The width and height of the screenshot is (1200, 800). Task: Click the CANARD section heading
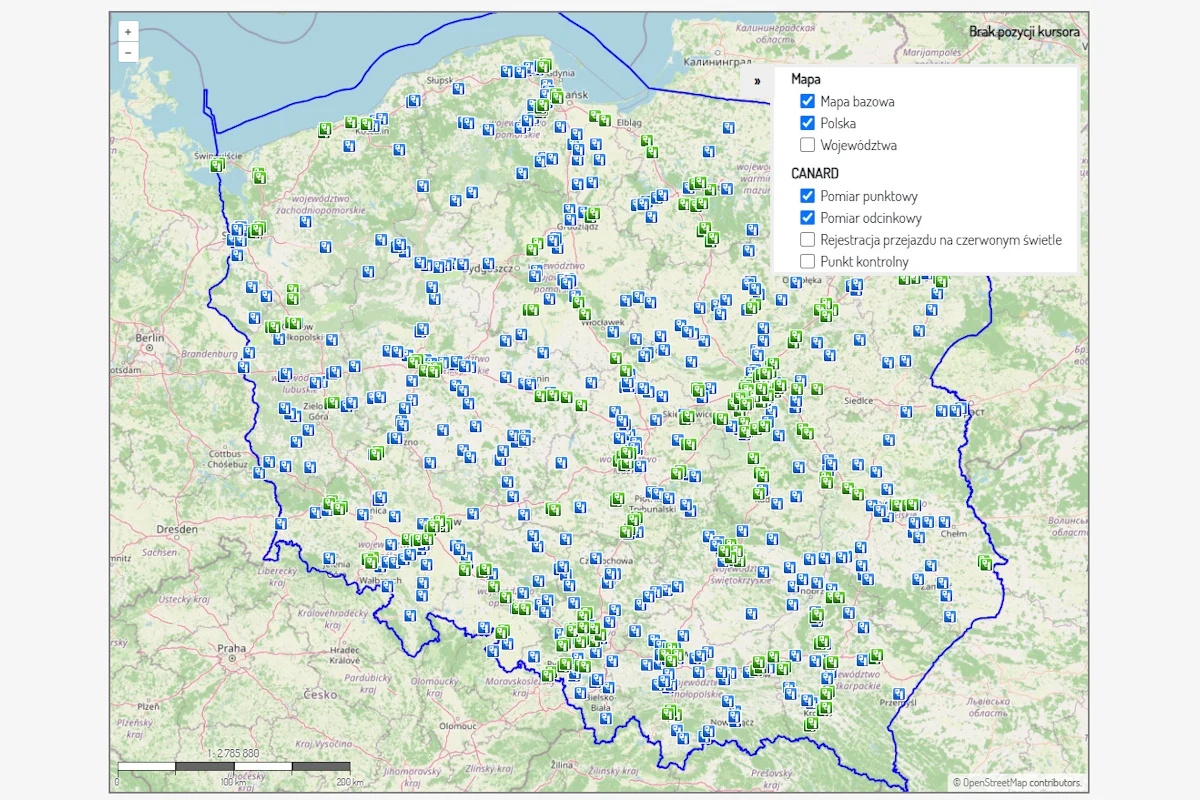tap(815, 173)
